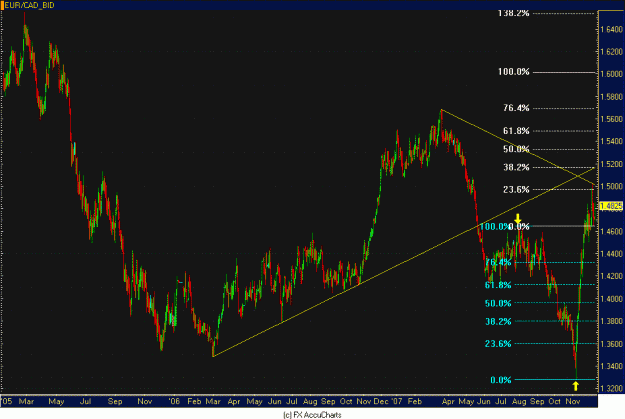The width and height of the screenshot is (625, 419).
Task: Select the yellow 1.4825 current price tag
Action: 611,206
